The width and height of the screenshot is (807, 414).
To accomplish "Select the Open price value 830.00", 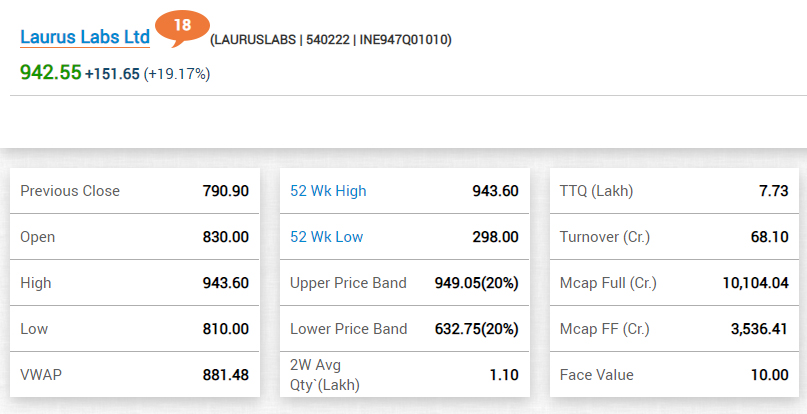I will (x=225, y=237).
